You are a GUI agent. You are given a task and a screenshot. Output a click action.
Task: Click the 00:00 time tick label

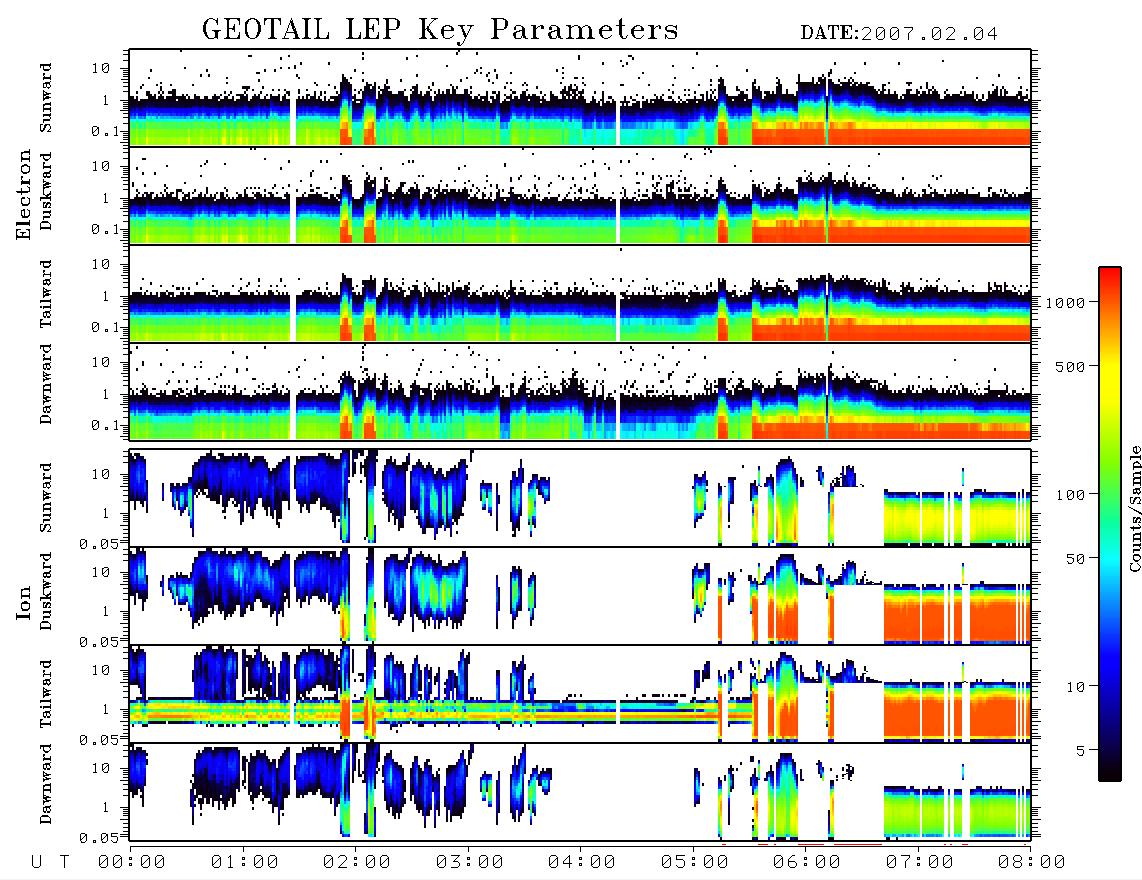132,863
